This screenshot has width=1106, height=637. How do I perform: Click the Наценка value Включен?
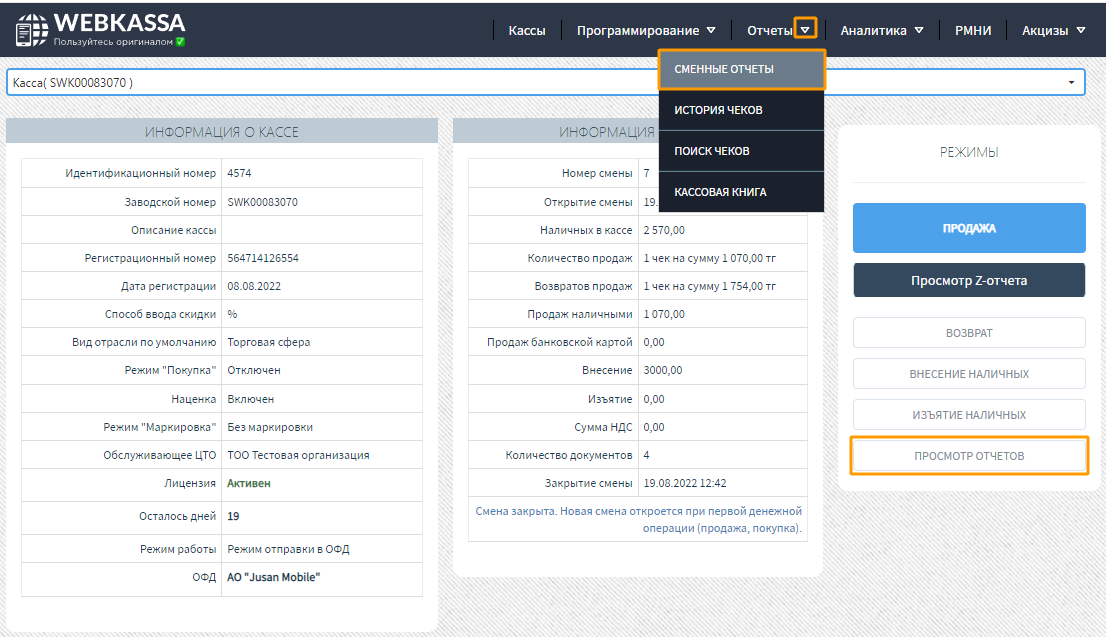point(250,399)
